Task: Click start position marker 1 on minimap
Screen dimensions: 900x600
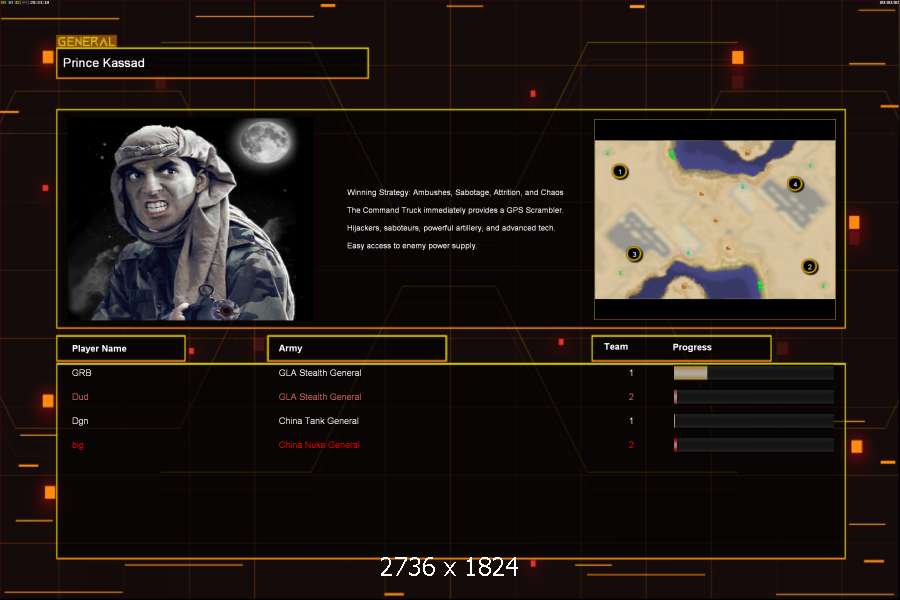Action: 620,172
